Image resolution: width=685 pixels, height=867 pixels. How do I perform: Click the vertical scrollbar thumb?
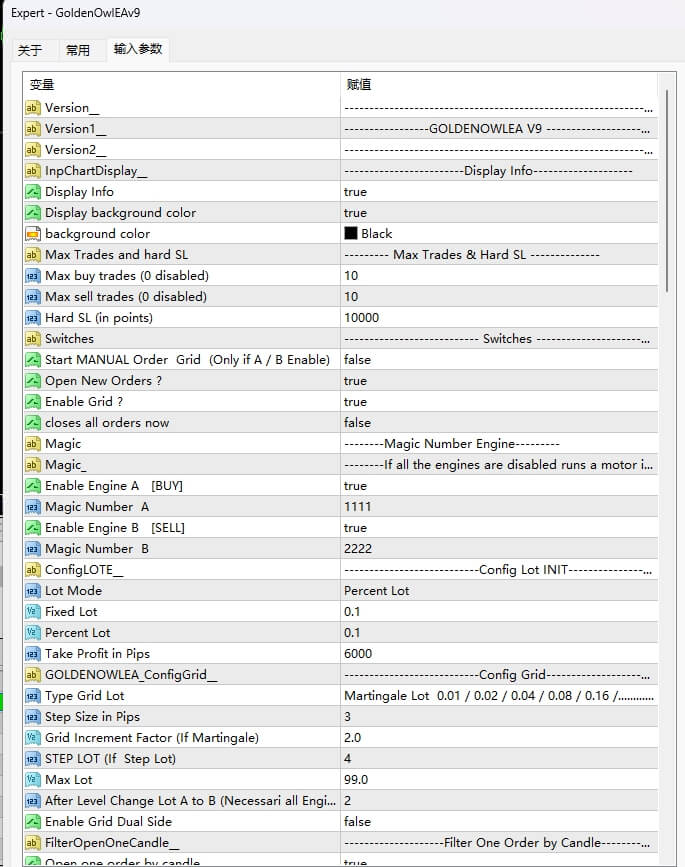(667, 190)
